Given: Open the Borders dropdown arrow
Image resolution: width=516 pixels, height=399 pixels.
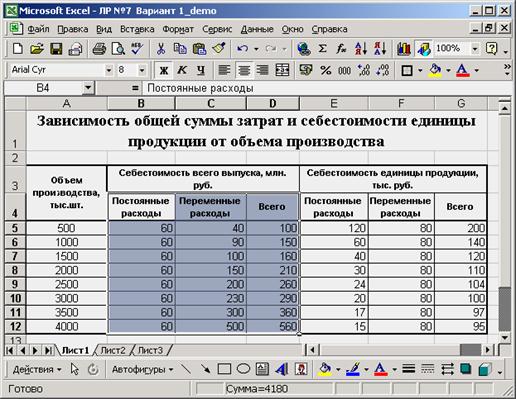Looking at the screenshot, I should click(x=420, y=70).
